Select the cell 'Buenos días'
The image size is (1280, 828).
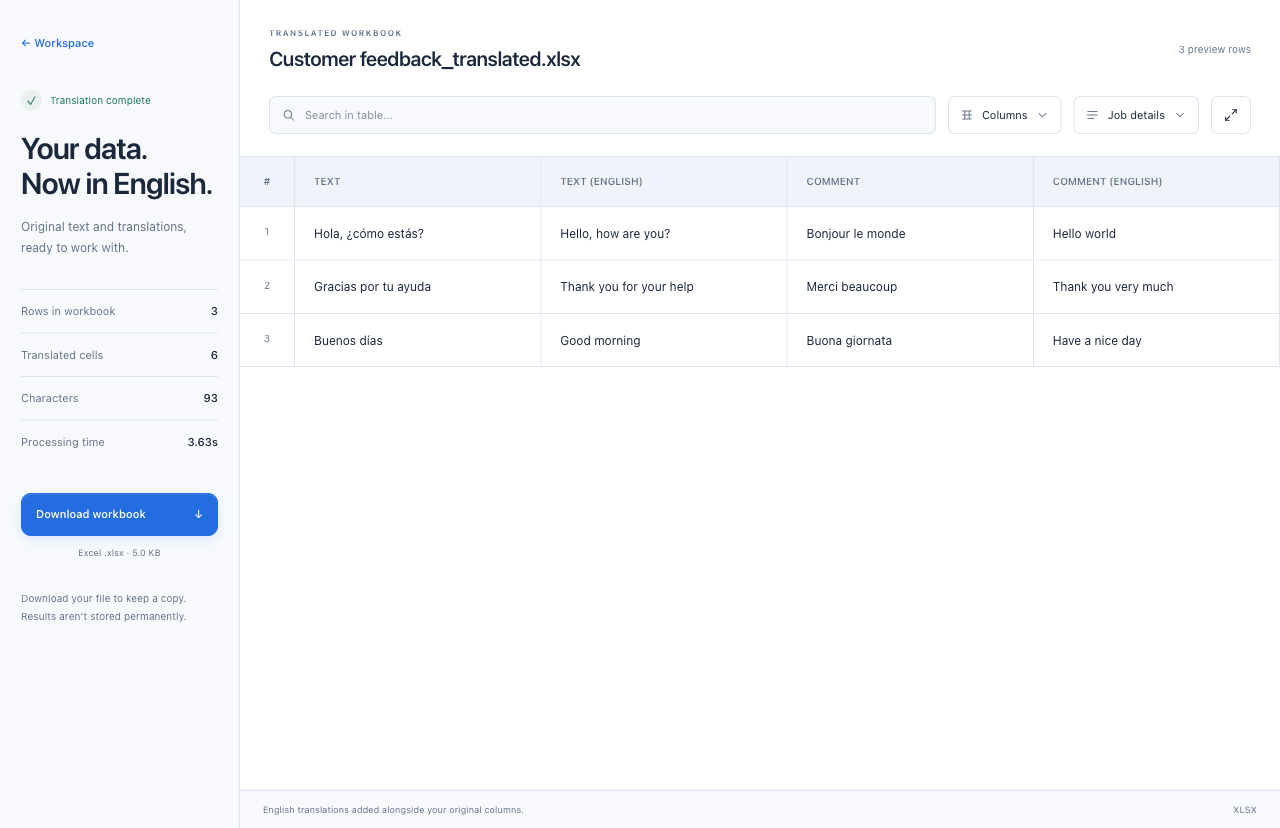417,340
